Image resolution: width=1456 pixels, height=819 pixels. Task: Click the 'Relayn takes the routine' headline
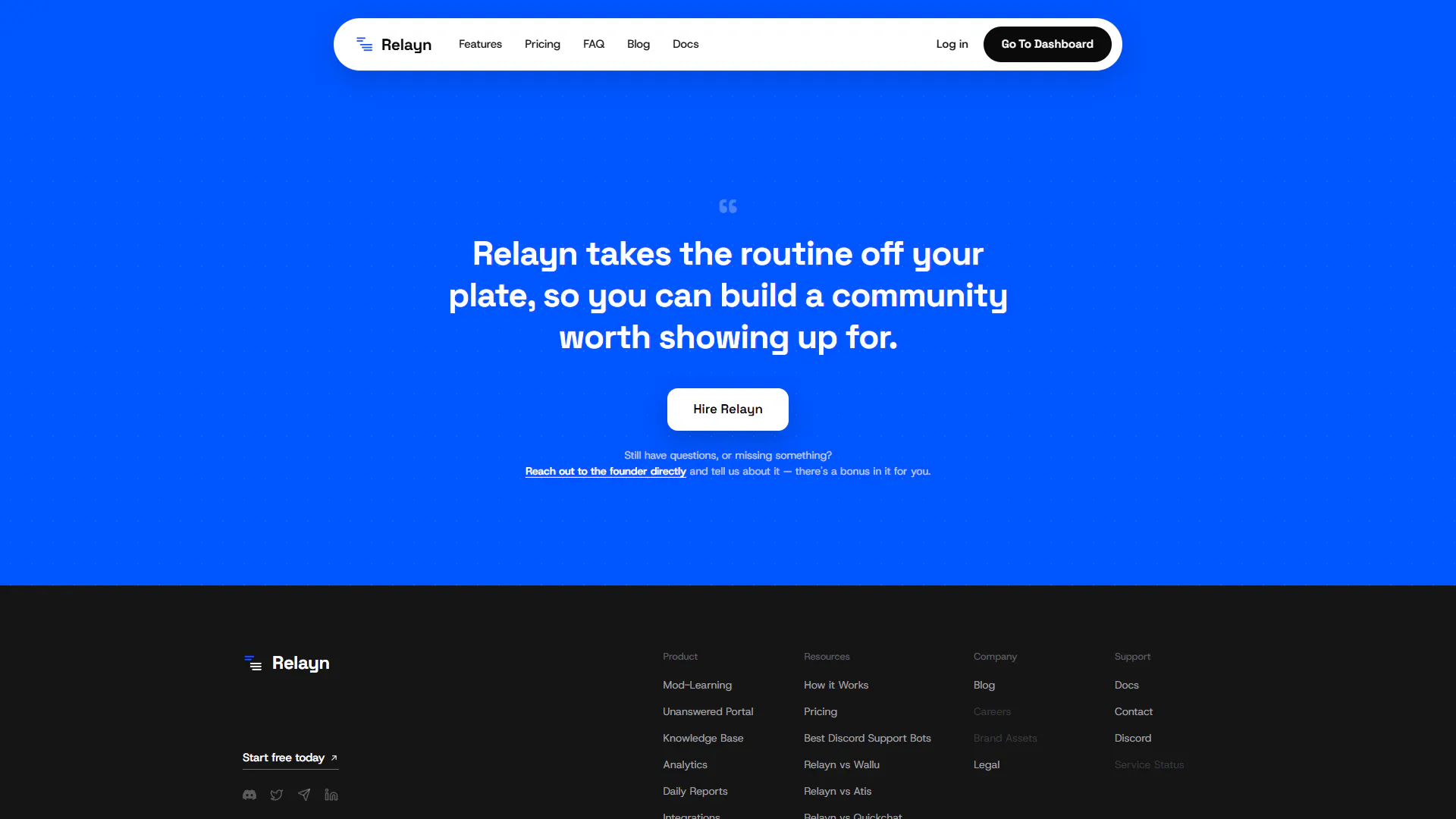728,296
